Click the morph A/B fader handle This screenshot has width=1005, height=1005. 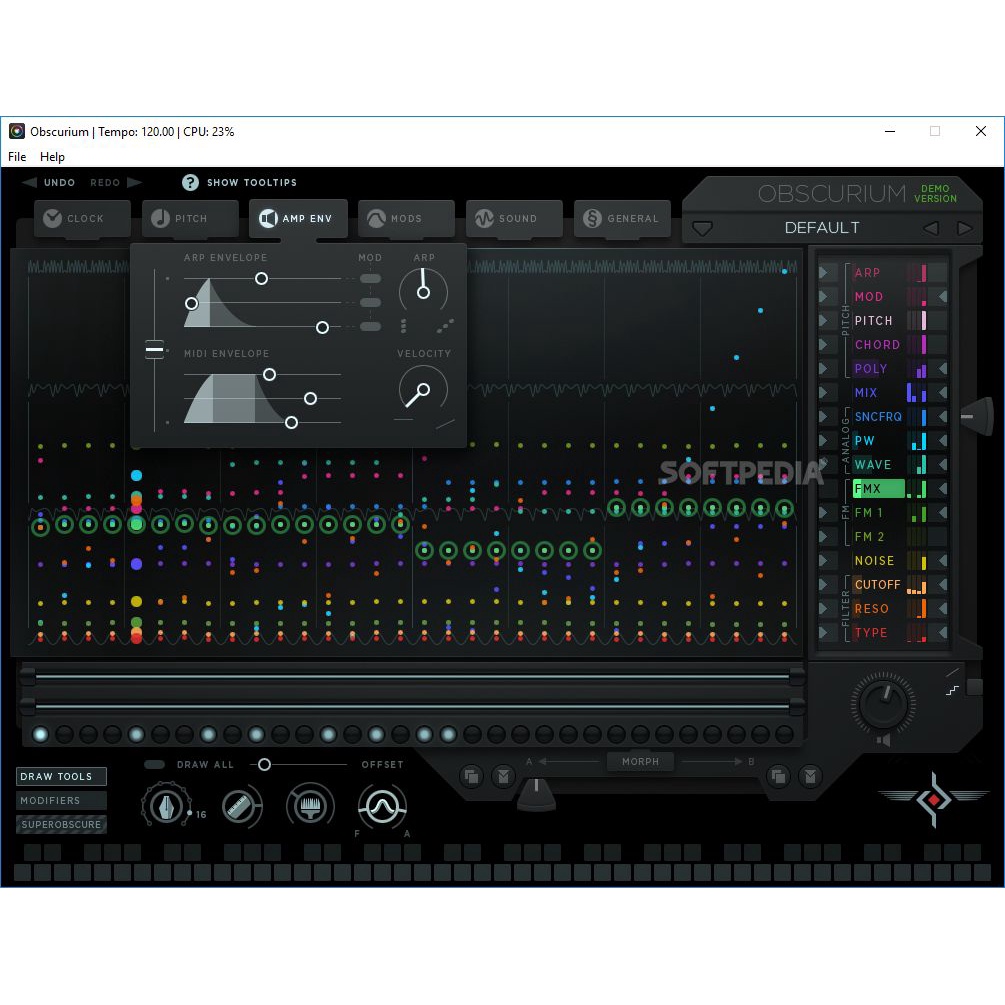(536, 793)
